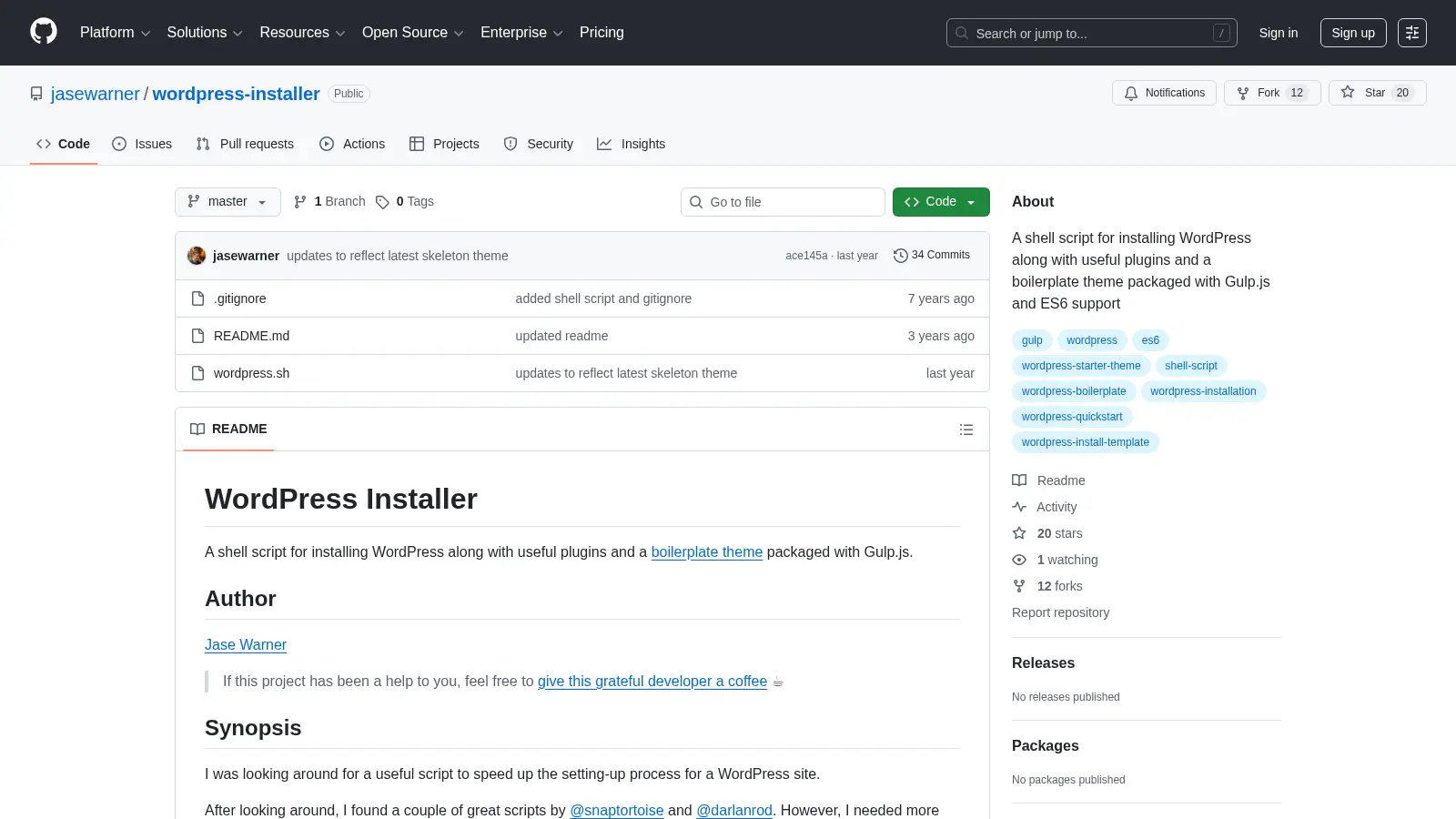The height and width of the screenshot is (819, 1456).
Task: Expand the Solutions menu
Action: (x=205, y=33)
